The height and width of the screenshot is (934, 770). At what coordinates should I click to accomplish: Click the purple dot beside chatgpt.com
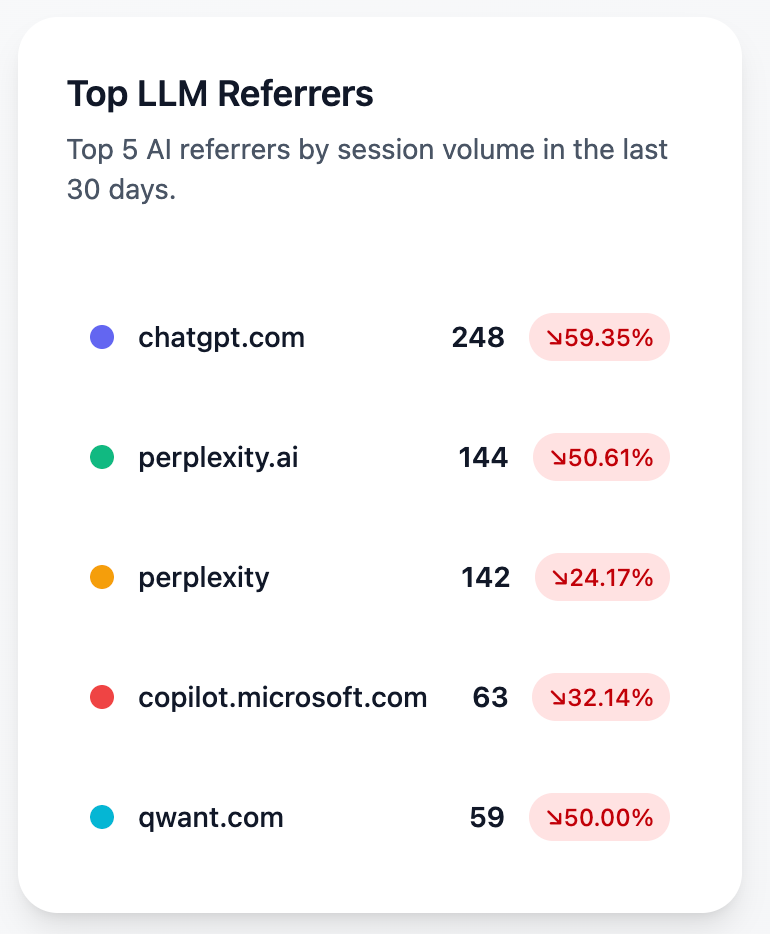101,337
